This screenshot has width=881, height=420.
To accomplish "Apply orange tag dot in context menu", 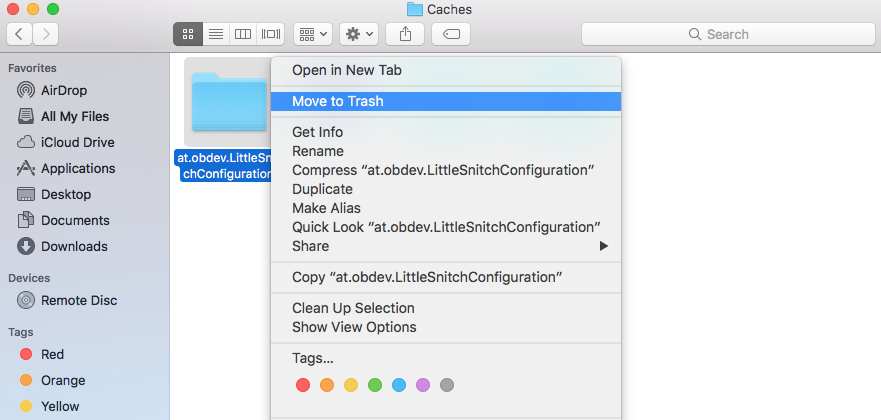I will (x=327, y=385).
